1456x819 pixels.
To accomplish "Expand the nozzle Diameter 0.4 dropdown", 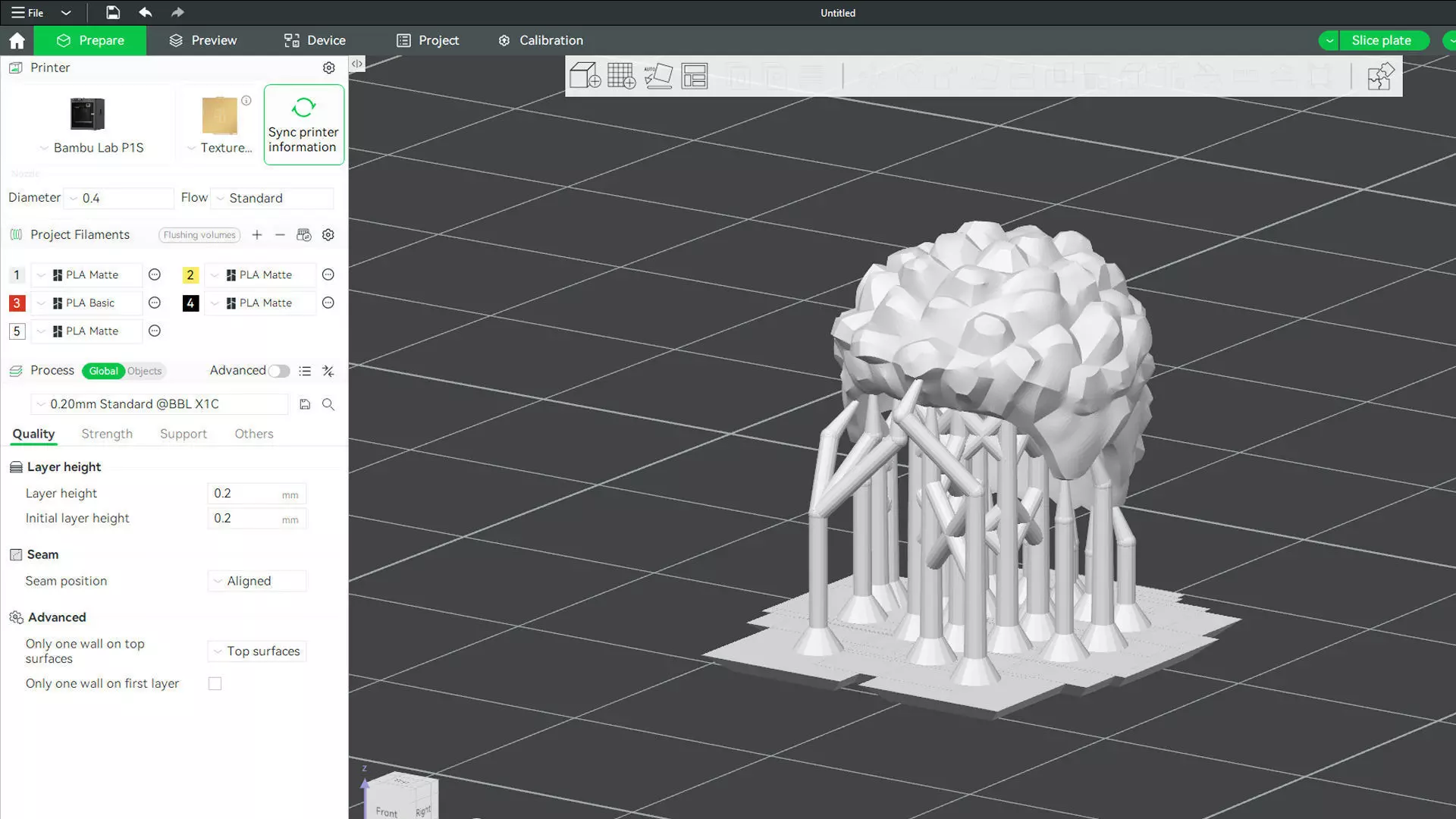I will pyautogui.click(x=119, y=198).
